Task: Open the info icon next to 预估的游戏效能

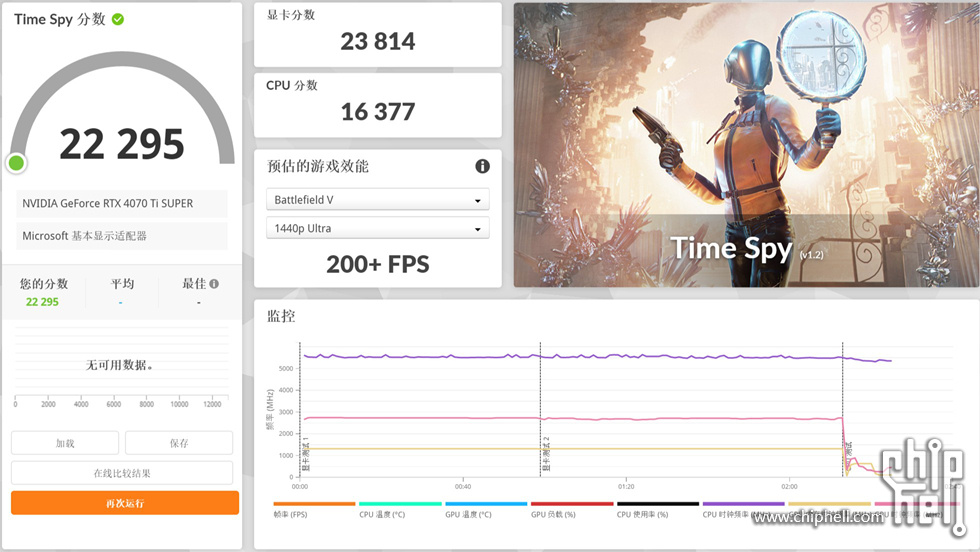Action: [x=482, y=166]
